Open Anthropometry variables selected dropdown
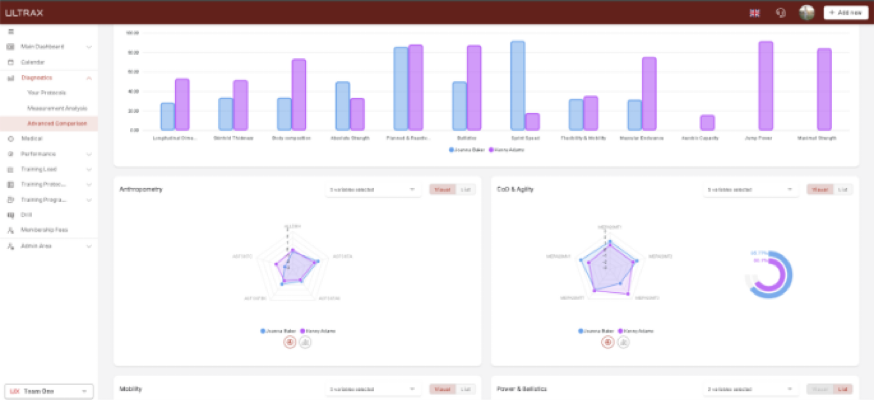The image size is (874, 400). coord(372,189)
